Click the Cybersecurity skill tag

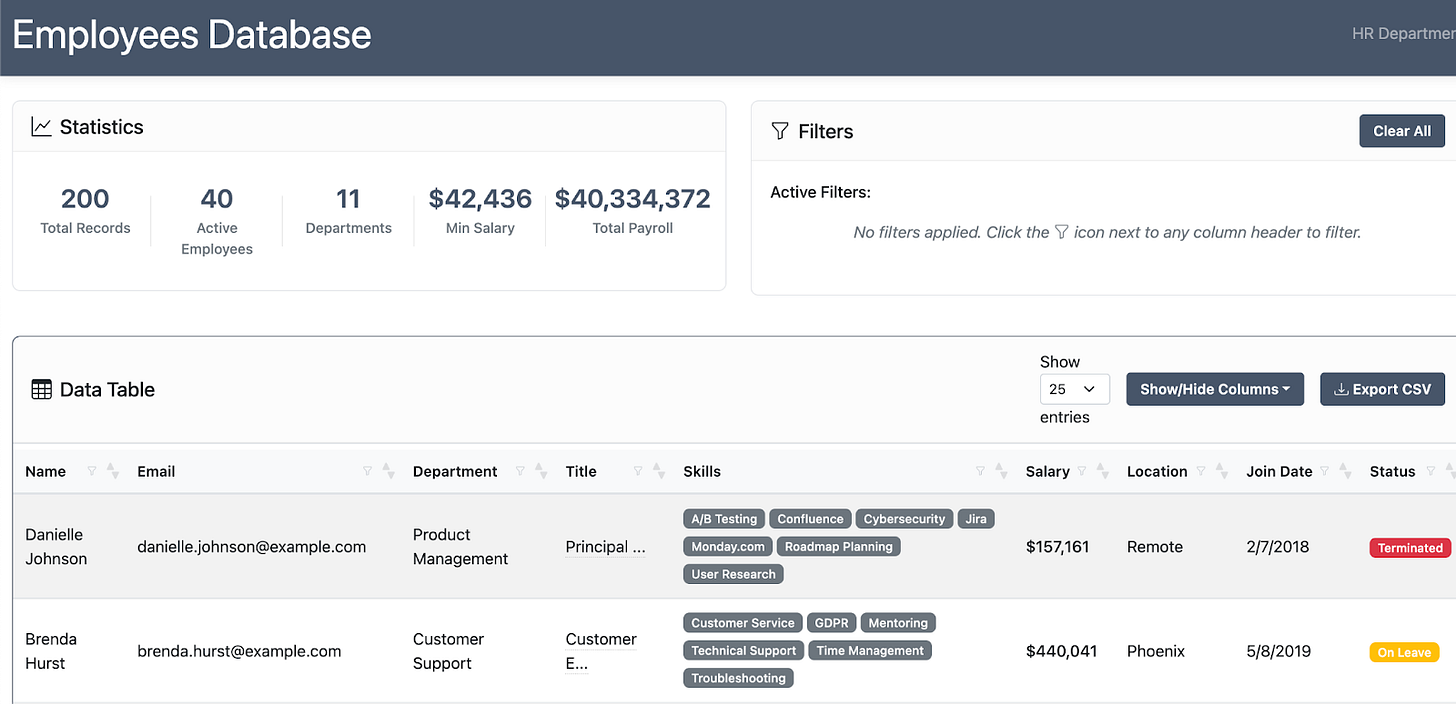coord(904,519)
